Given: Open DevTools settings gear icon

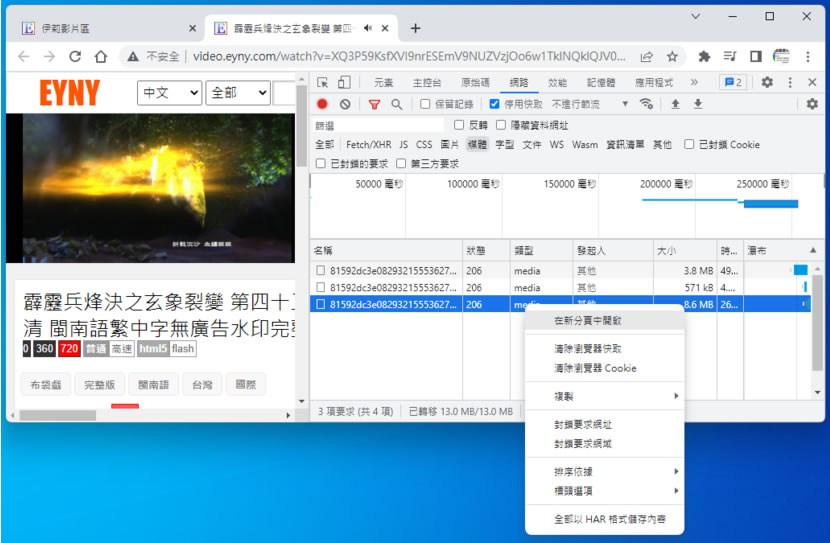Looking at the screenshot, I should (767, 83).
